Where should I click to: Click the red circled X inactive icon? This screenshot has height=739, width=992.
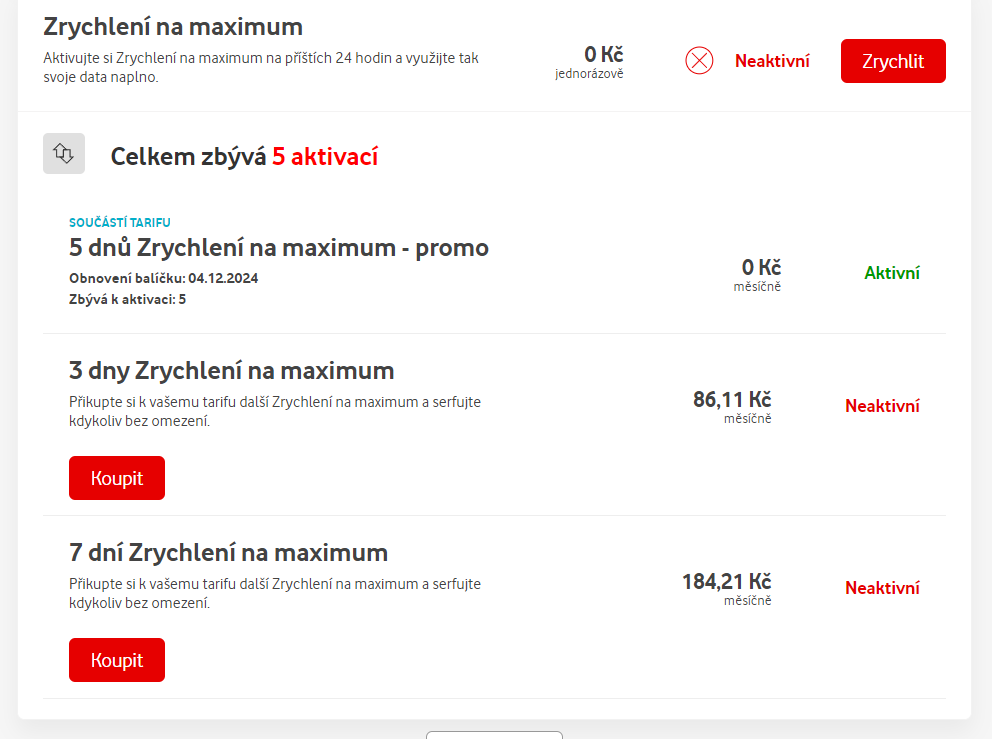click(x=699, y=61)
